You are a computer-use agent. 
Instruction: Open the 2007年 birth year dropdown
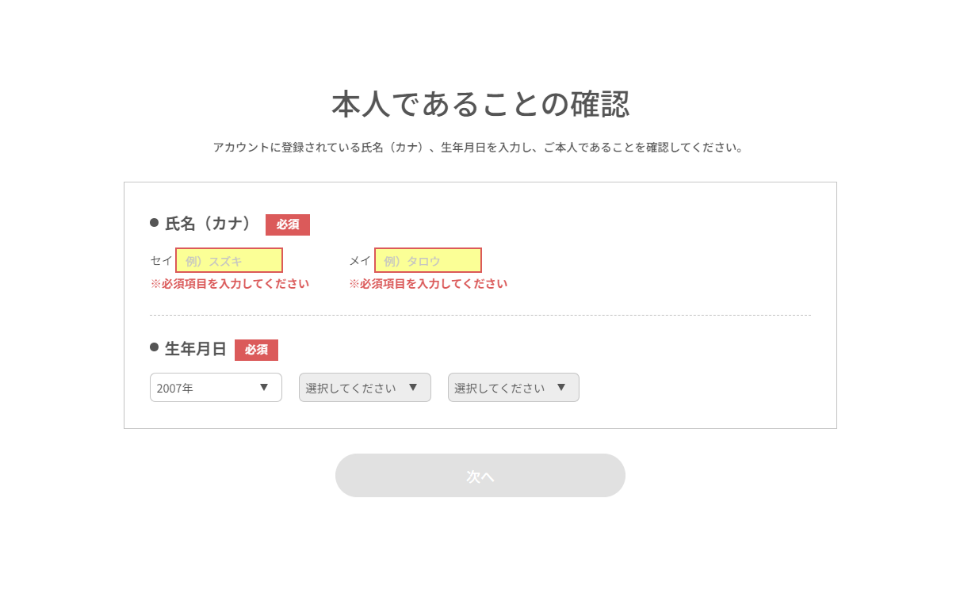(216, 388)
